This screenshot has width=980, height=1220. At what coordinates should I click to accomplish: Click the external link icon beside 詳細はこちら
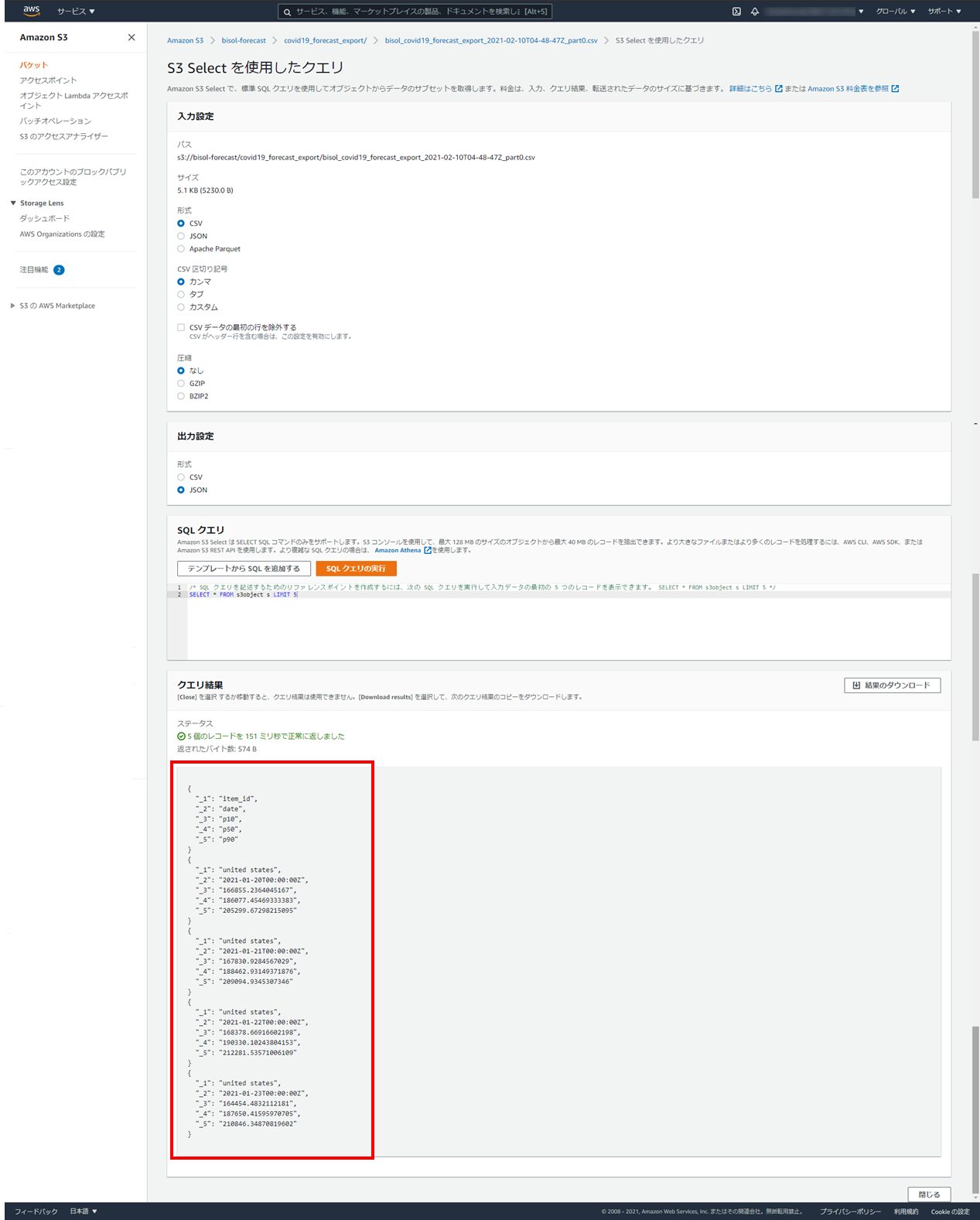[x=778, y=89]
